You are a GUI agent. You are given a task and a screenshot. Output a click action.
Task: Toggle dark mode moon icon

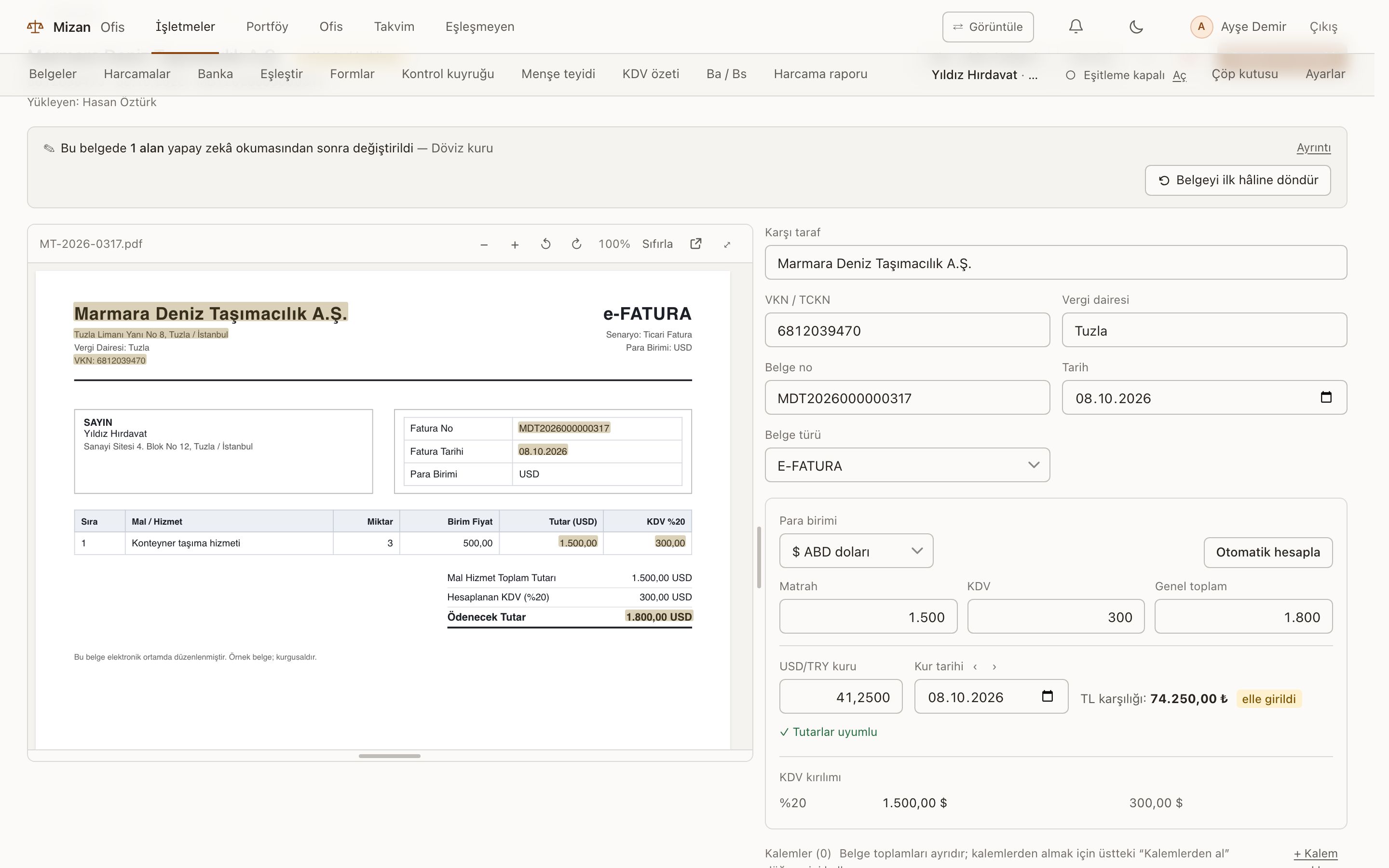[1136, 27]
